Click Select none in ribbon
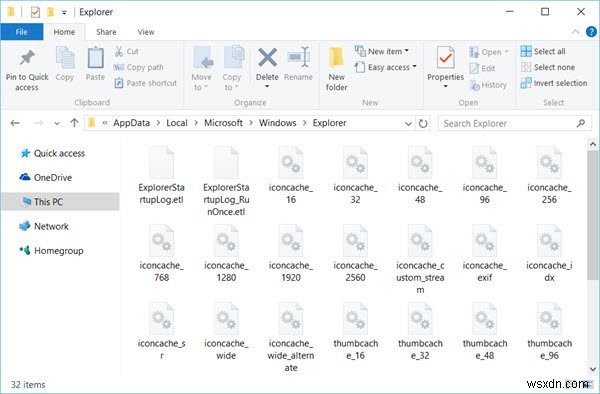This screenshot has width=600, height=394. coord(548,67)
